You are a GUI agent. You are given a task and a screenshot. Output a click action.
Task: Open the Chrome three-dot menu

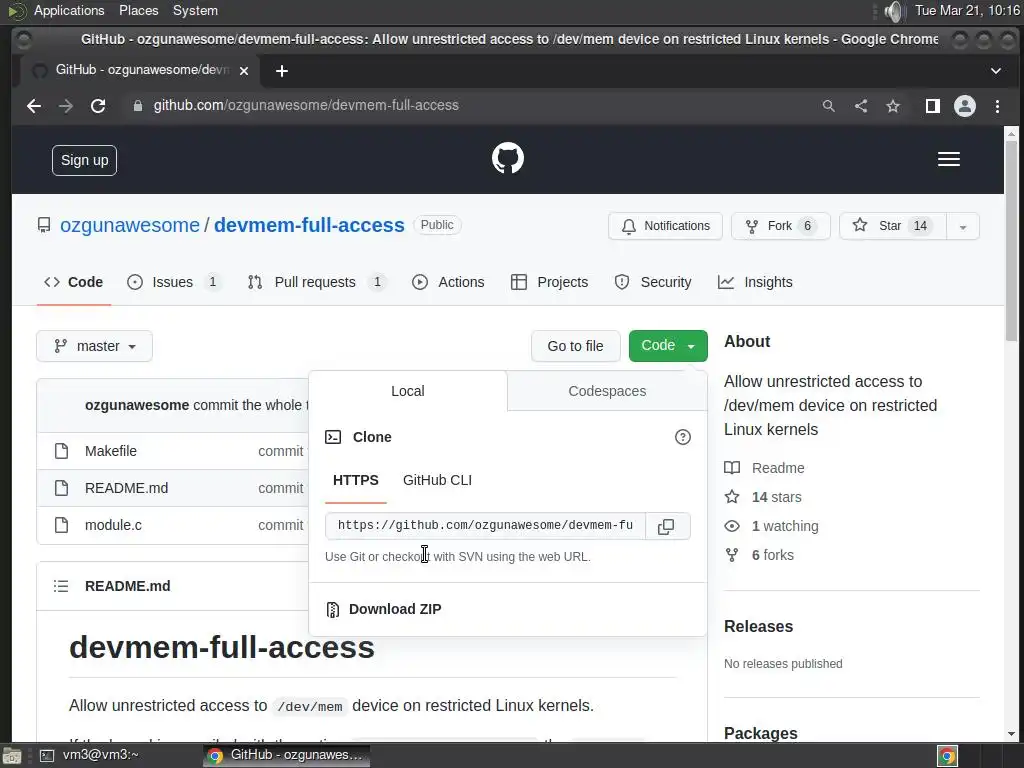(997, 106)
